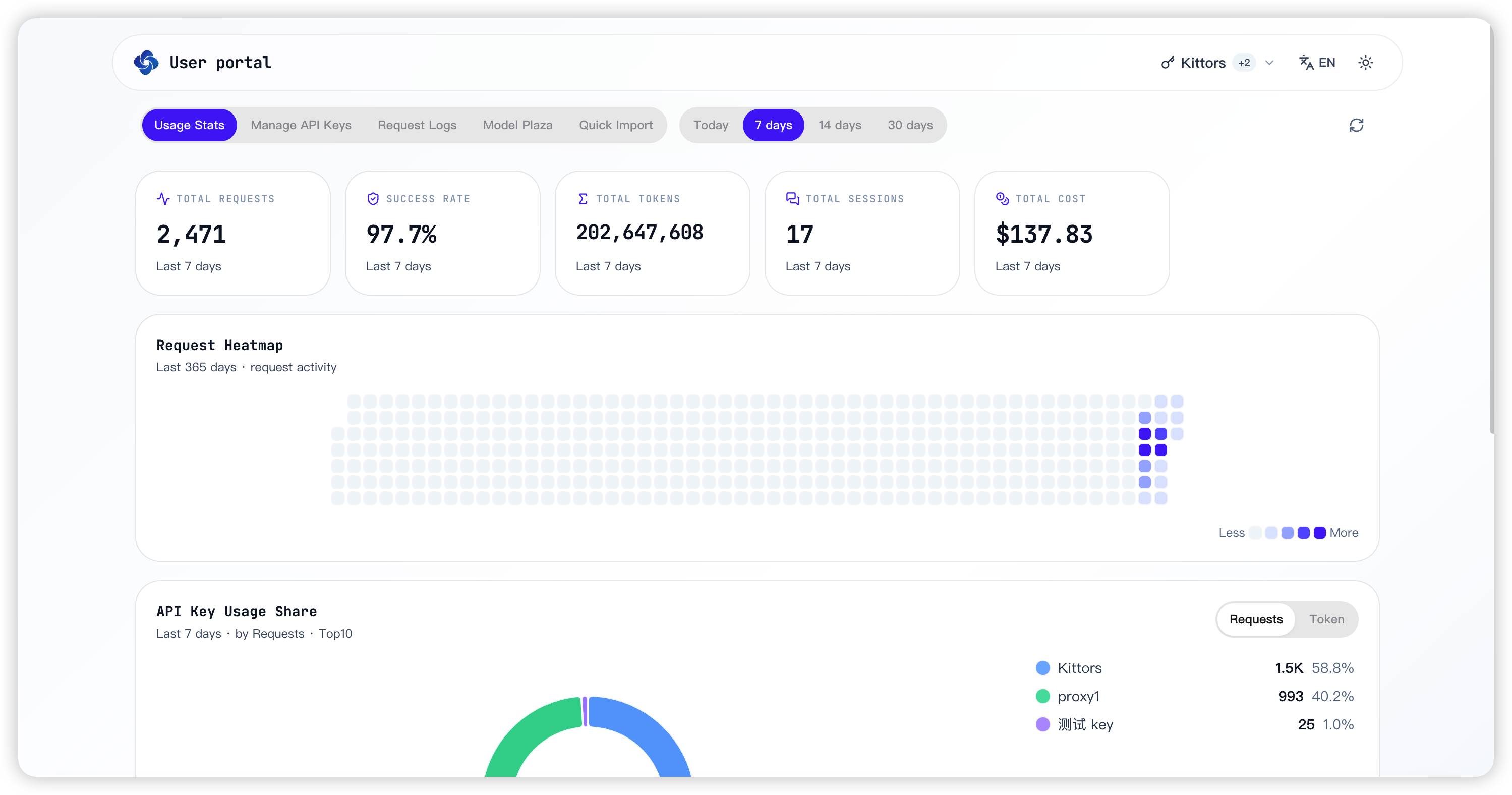Screen dimensions: 1512x795
Task: Click the 97.7% success rate value
Action: coord(401,234)
